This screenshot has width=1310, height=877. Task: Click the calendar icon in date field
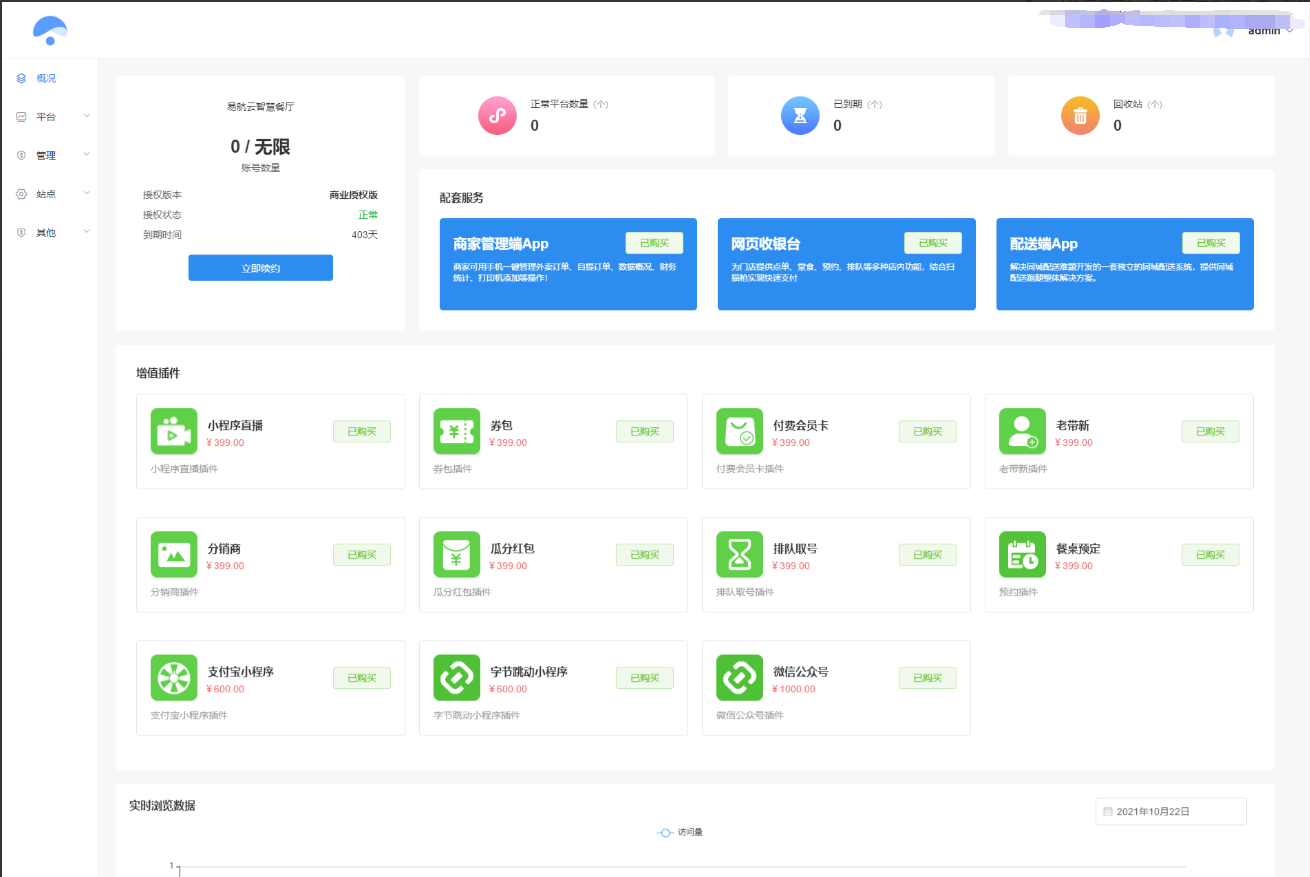tap(1108, 812)
